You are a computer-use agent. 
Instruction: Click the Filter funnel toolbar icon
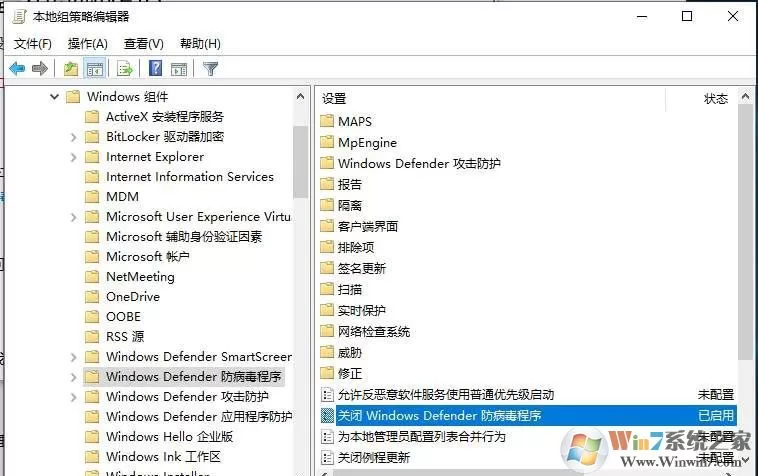[210, 69]
